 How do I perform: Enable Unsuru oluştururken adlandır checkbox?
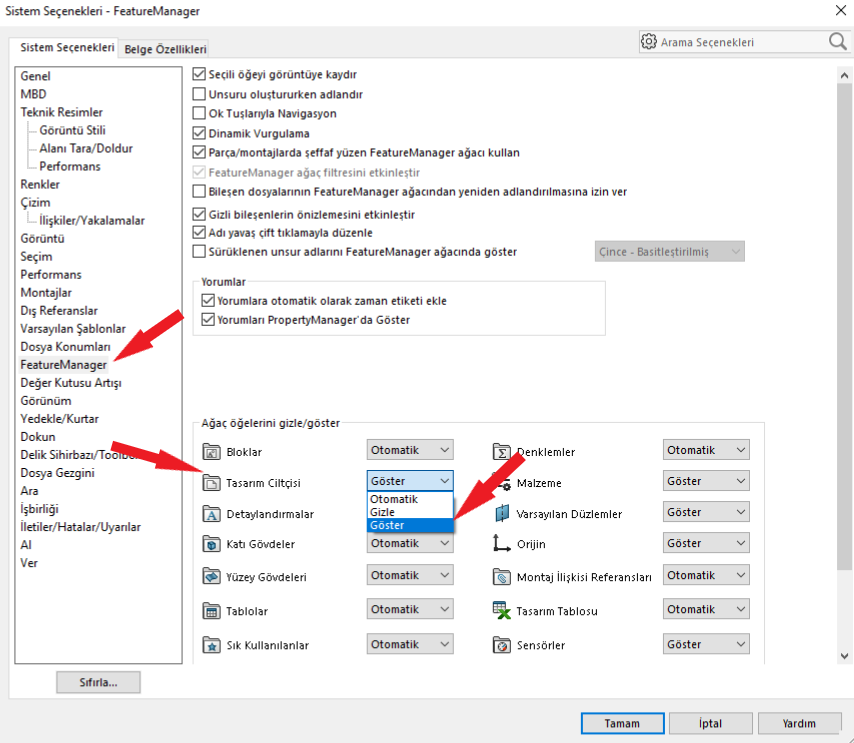tap(199, 94)
